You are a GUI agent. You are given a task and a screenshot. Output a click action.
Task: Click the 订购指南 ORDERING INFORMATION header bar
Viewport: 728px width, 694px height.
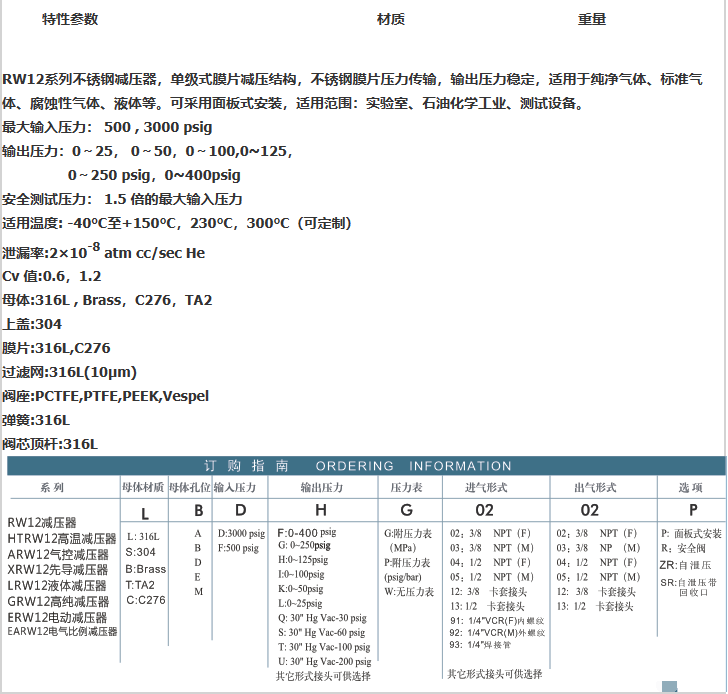pos(366,466)
